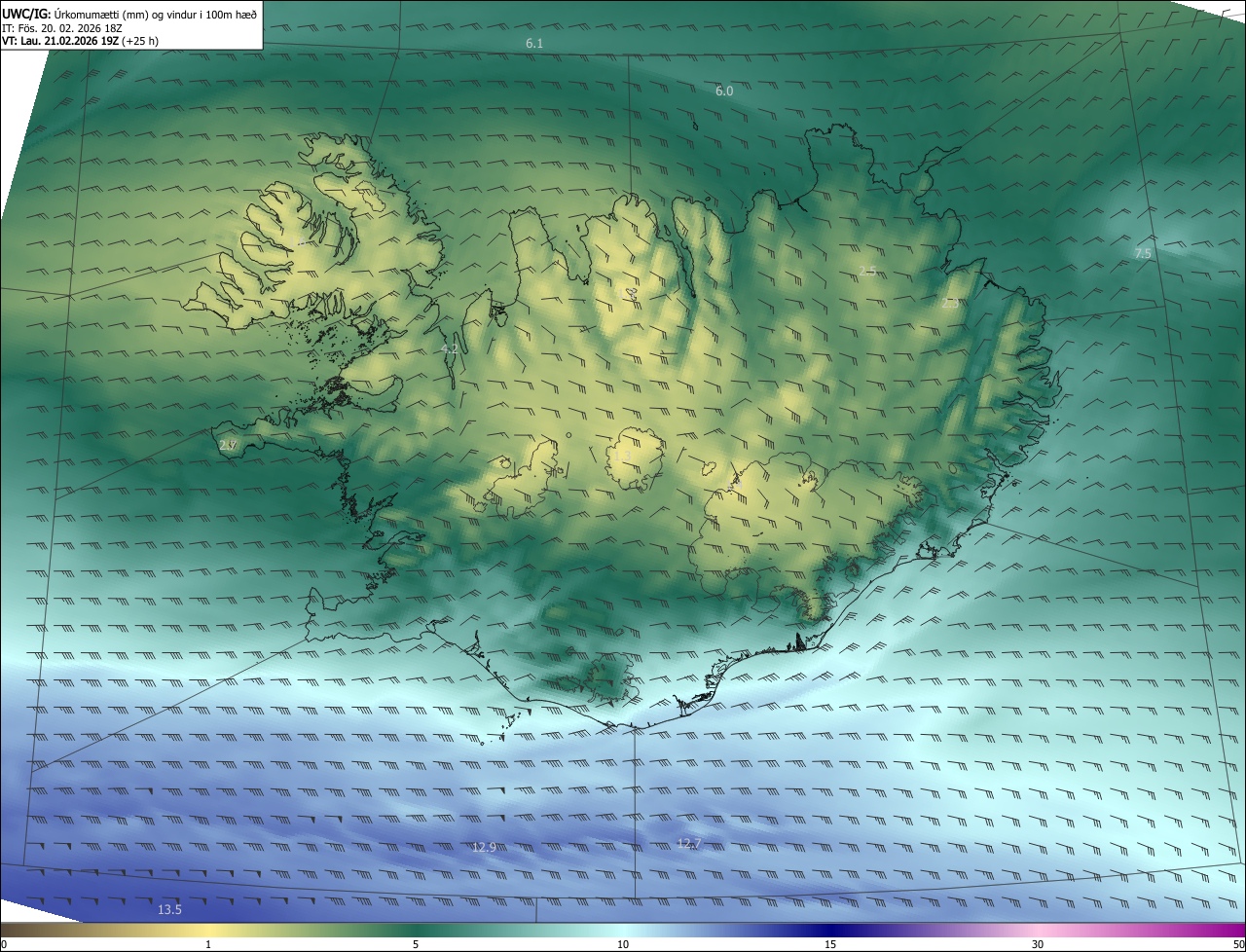
Task: Pick the pink segment of the color scale above 30
Action: pos(1038,931)
